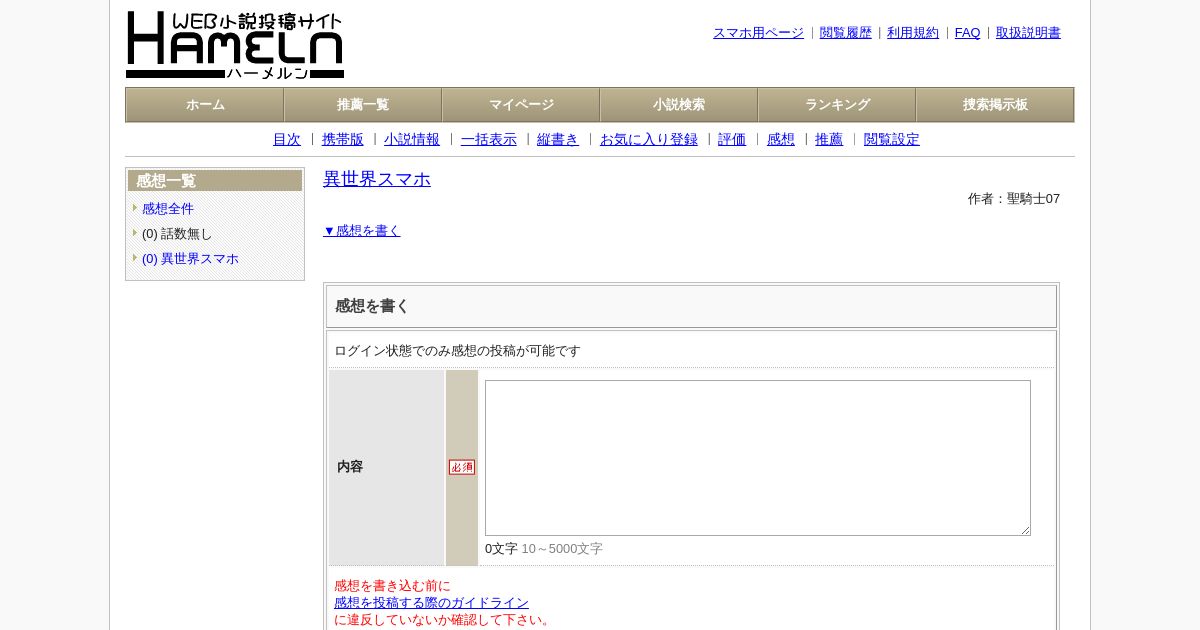Open the スマホ用ページ link
This screenshot has width=1200, height=630.
(758, 33)
